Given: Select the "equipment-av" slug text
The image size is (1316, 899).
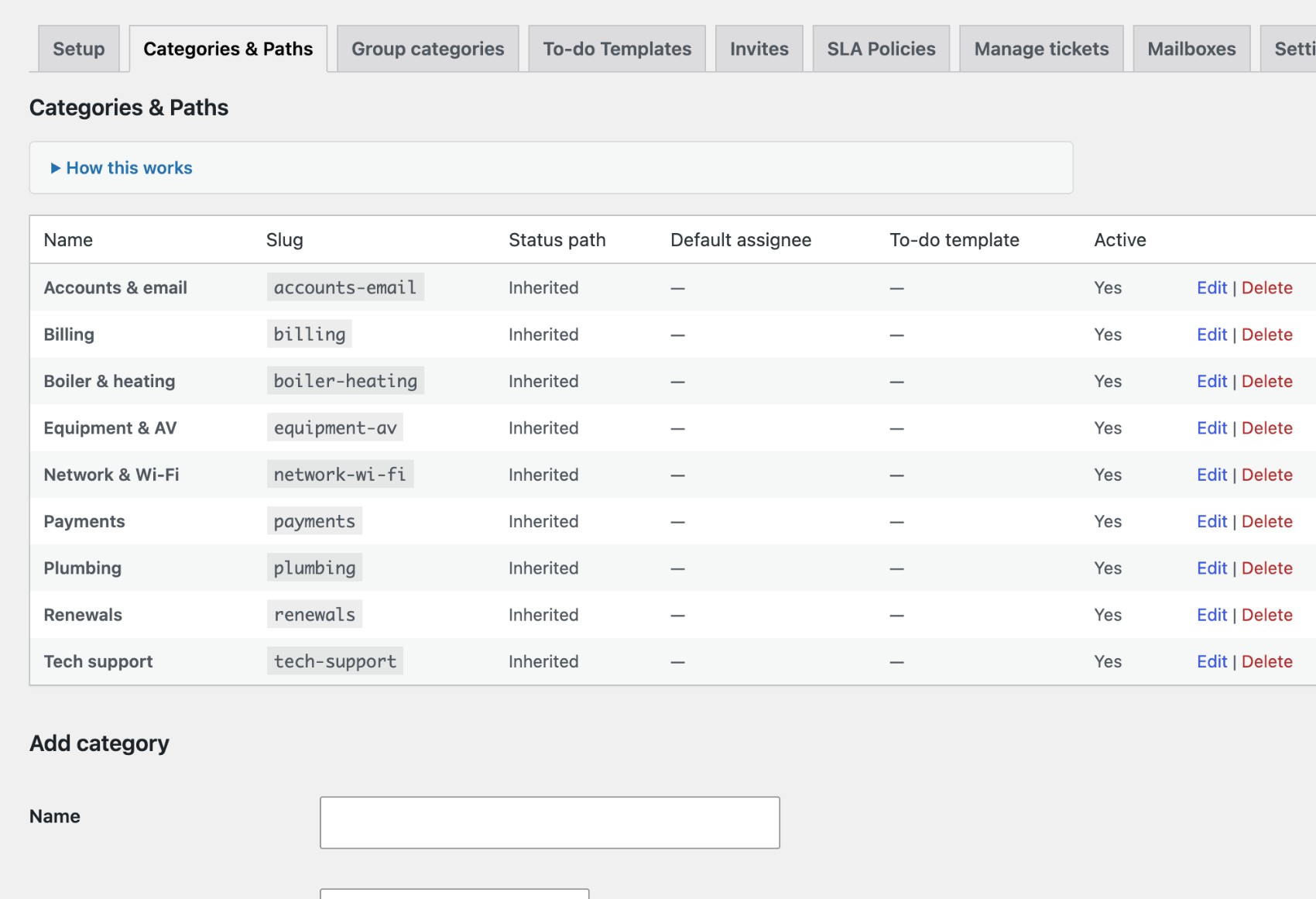Looking at the screenshot, I should click(x=335, y=427).
